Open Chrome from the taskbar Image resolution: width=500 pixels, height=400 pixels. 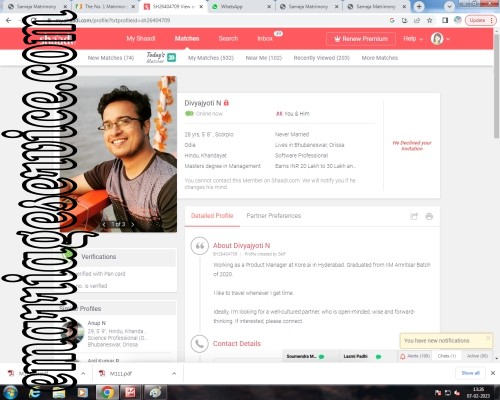coord(107,392)
